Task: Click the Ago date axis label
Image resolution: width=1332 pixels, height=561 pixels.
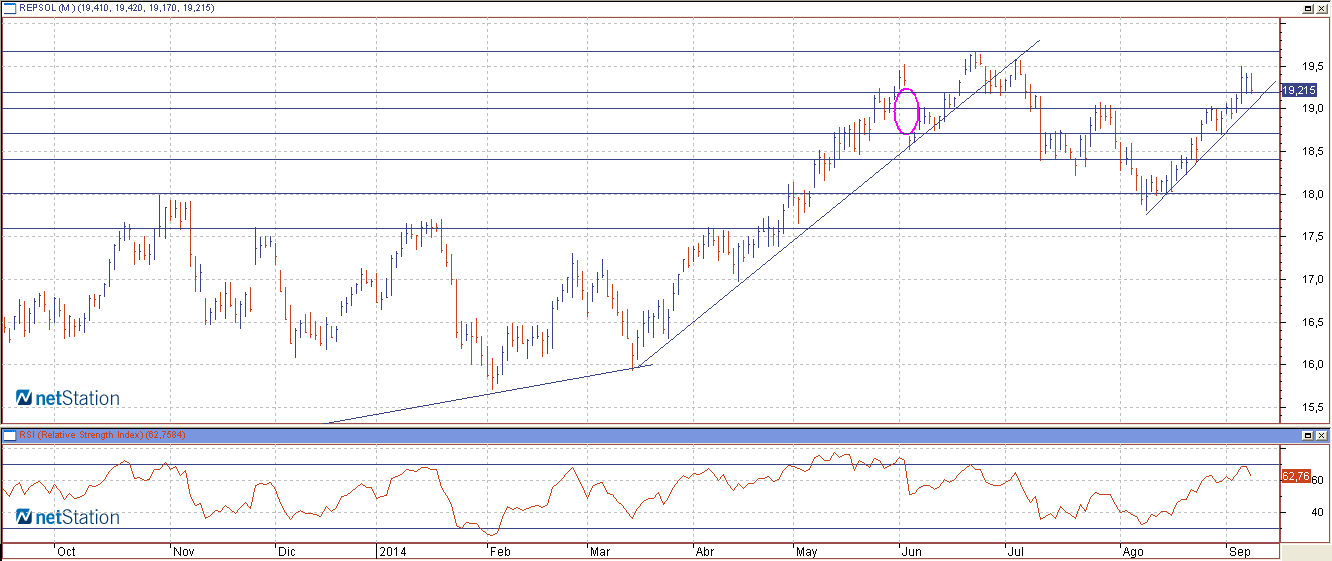Action: click(x=1132, y=551)
